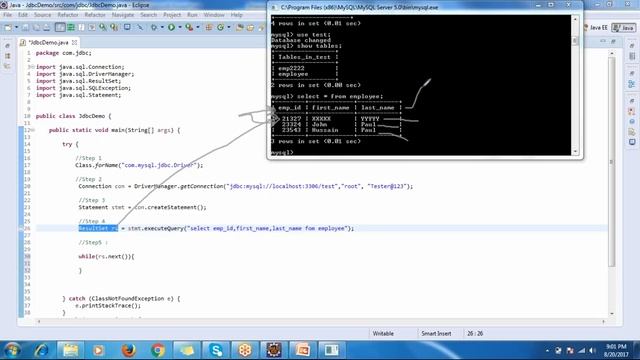Open the Project menu
The width and height of the screenshot is (640, 360).
[172, 15]
